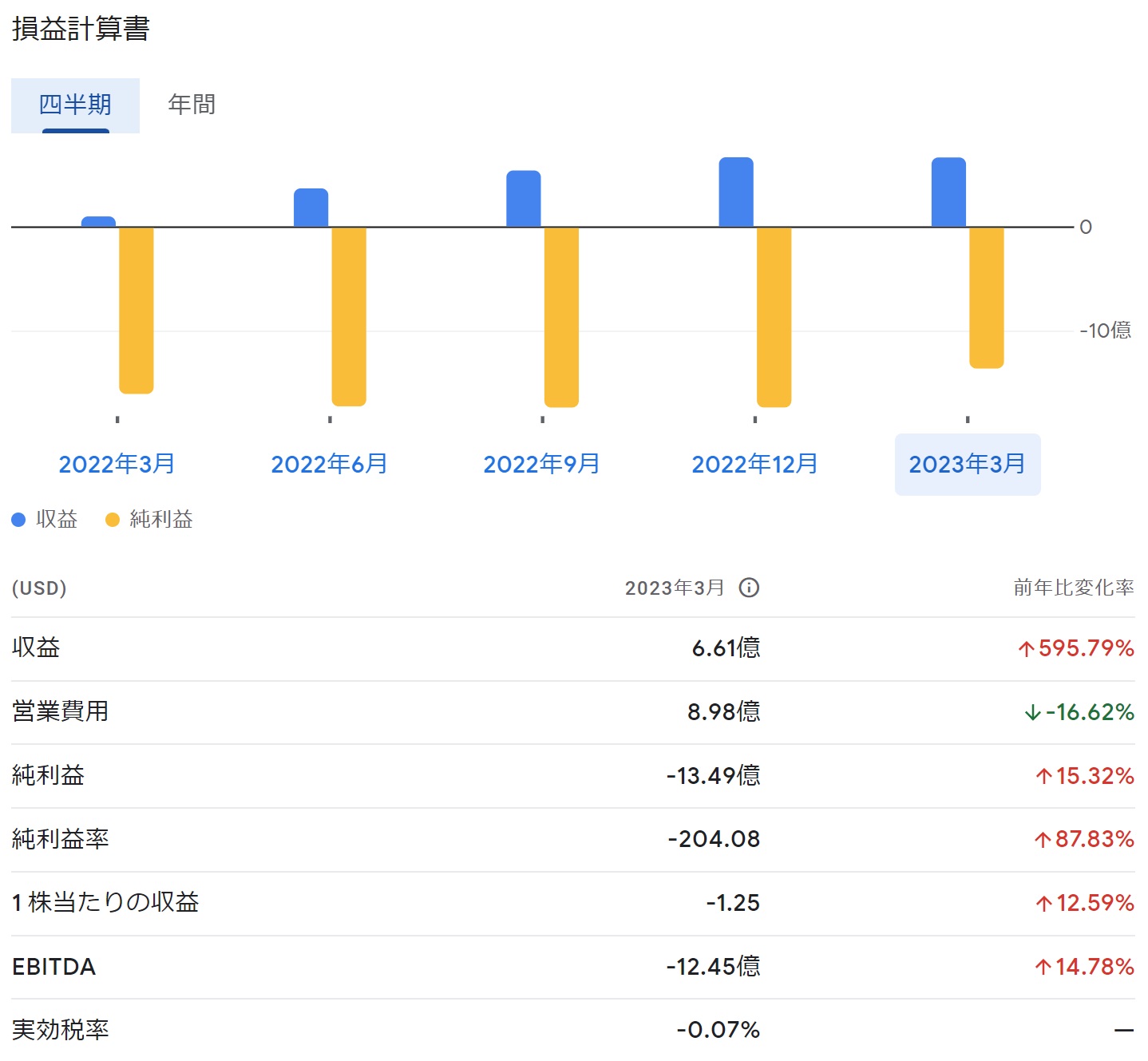The height and width of the screenshot is (1061, 1148).
Task: Select the 2022年3月 period label
Action: coord(117,464)
